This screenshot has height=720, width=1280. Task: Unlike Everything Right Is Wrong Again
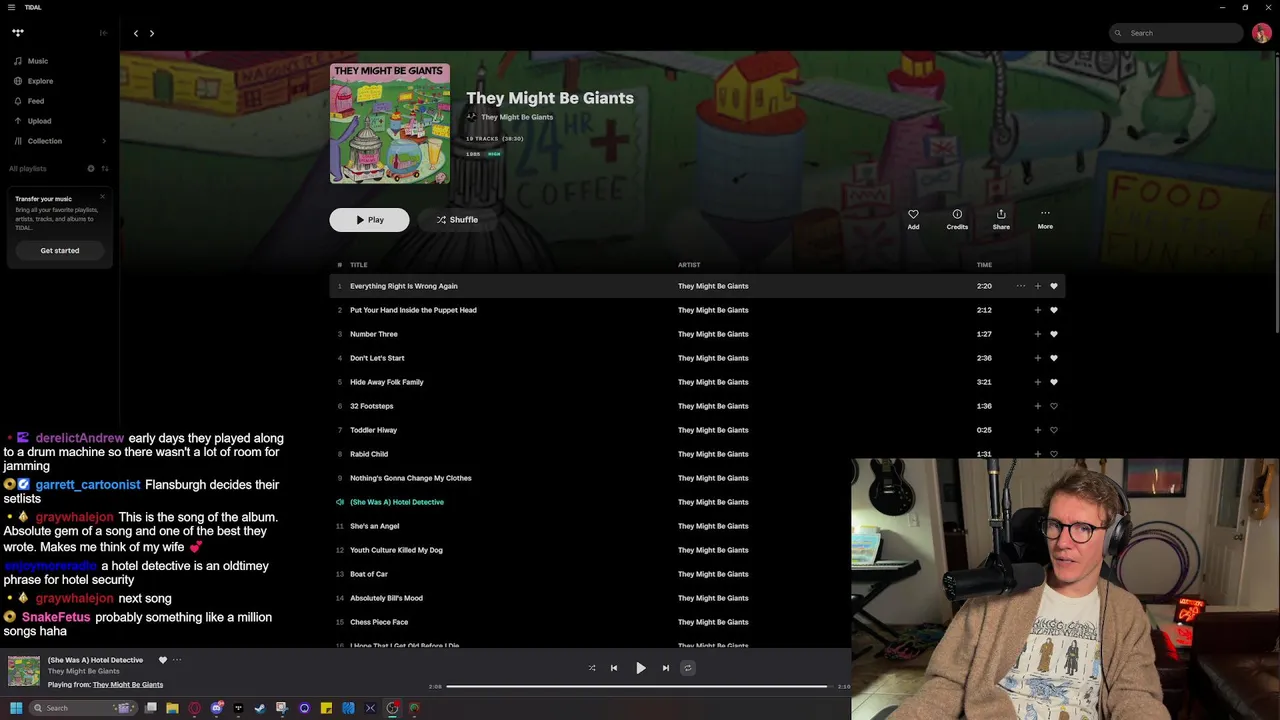(1054, 286)
